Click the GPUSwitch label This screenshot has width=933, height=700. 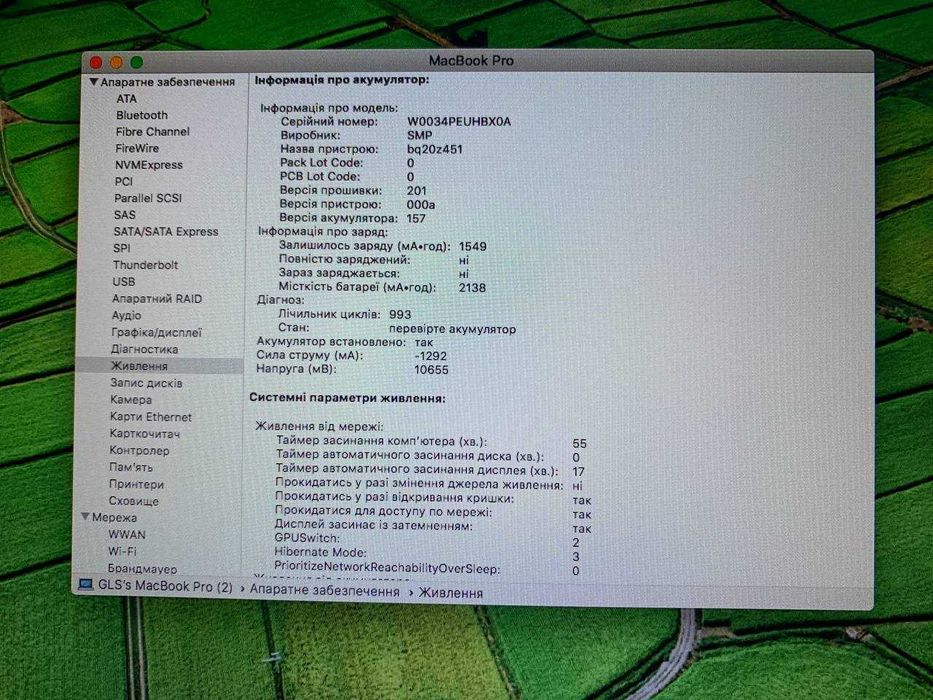point(307,538)
